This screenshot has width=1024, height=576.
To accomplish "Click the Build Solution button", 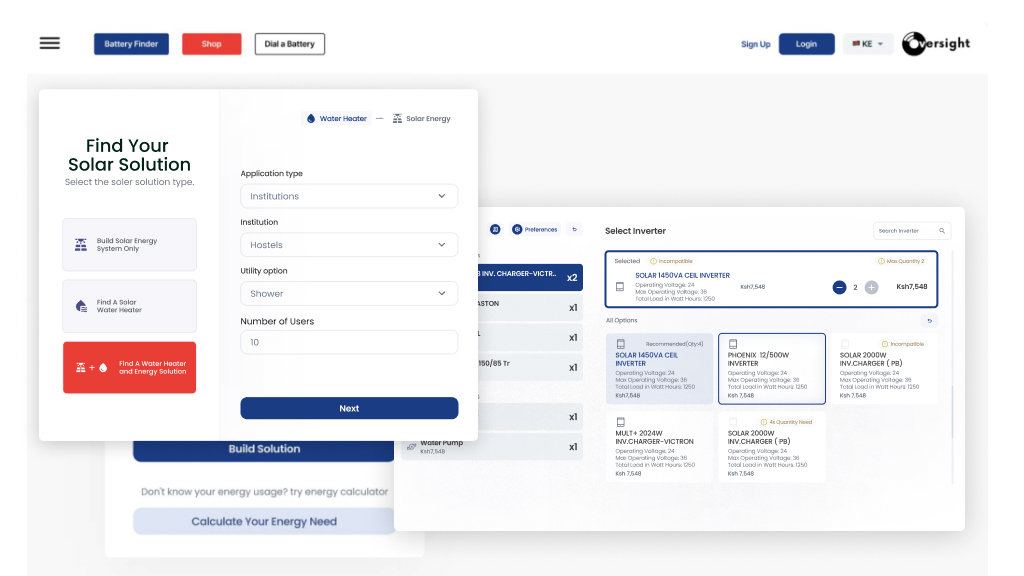I will [x=264, y=450].
